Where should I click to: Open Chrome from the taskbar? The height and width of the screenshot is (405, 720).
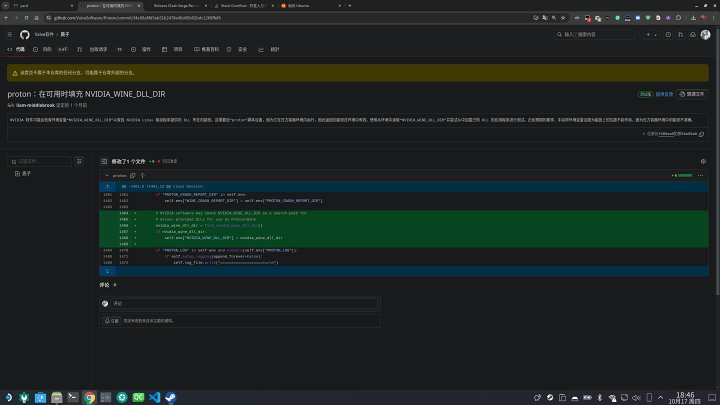89,397
